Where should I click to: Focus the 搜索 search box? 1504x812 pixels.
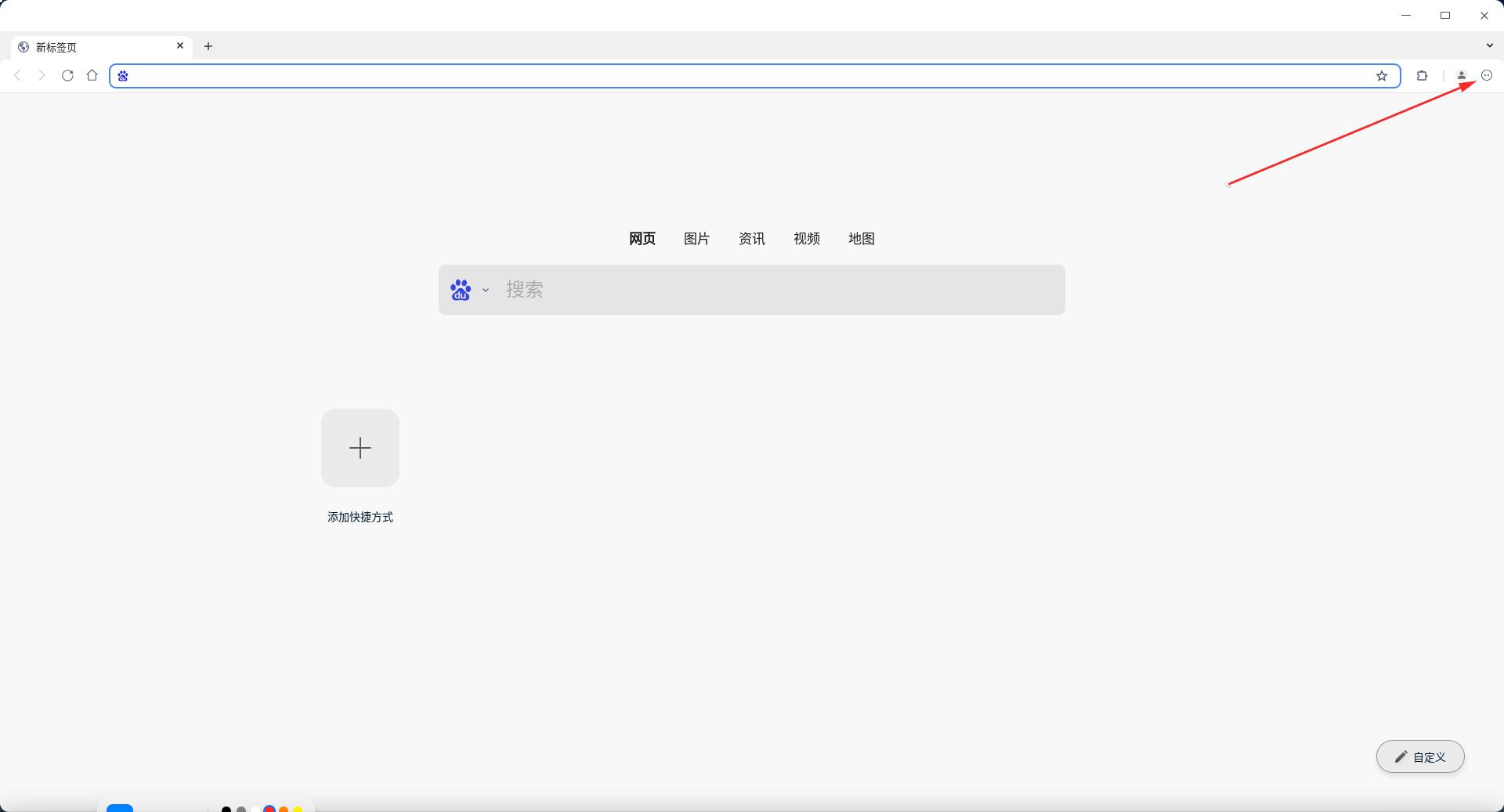coord(752,290)
